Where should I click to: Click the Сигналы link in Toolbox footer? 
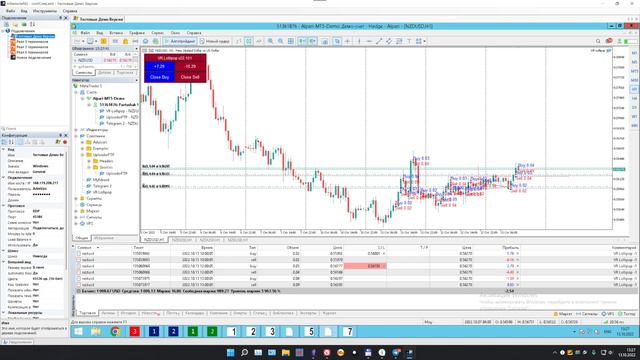coord(587,314)
